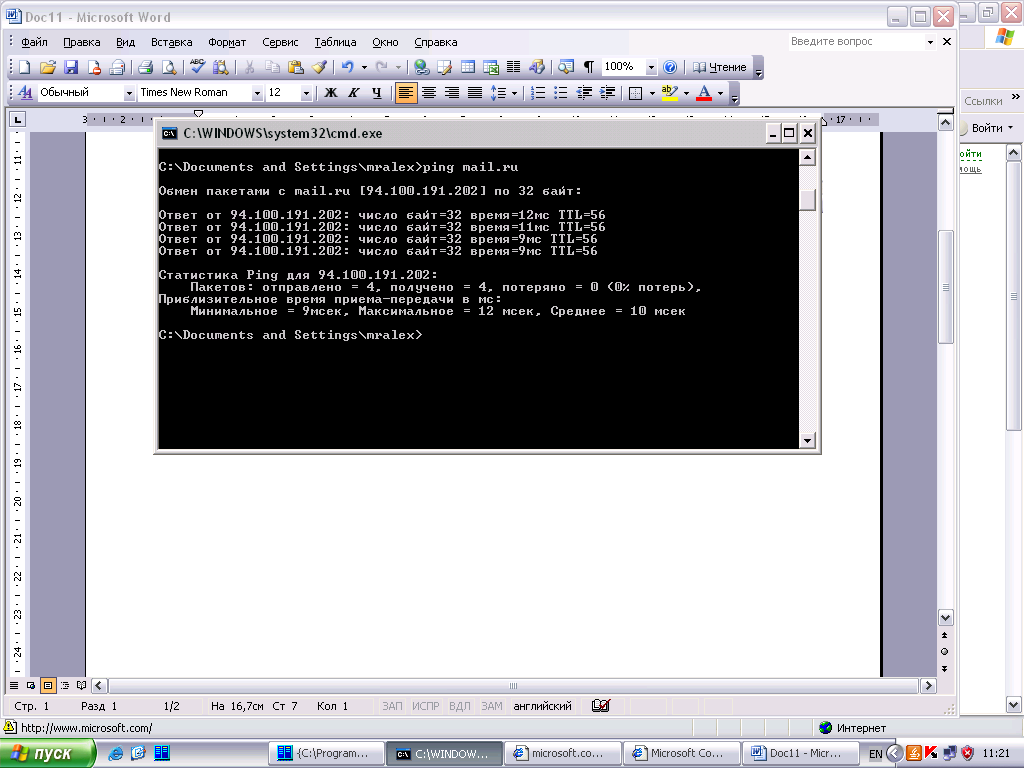Decrease the paragraph indent
This screenshot has width=1024, height=768.
pyautogui.click(x=584, y=93)
